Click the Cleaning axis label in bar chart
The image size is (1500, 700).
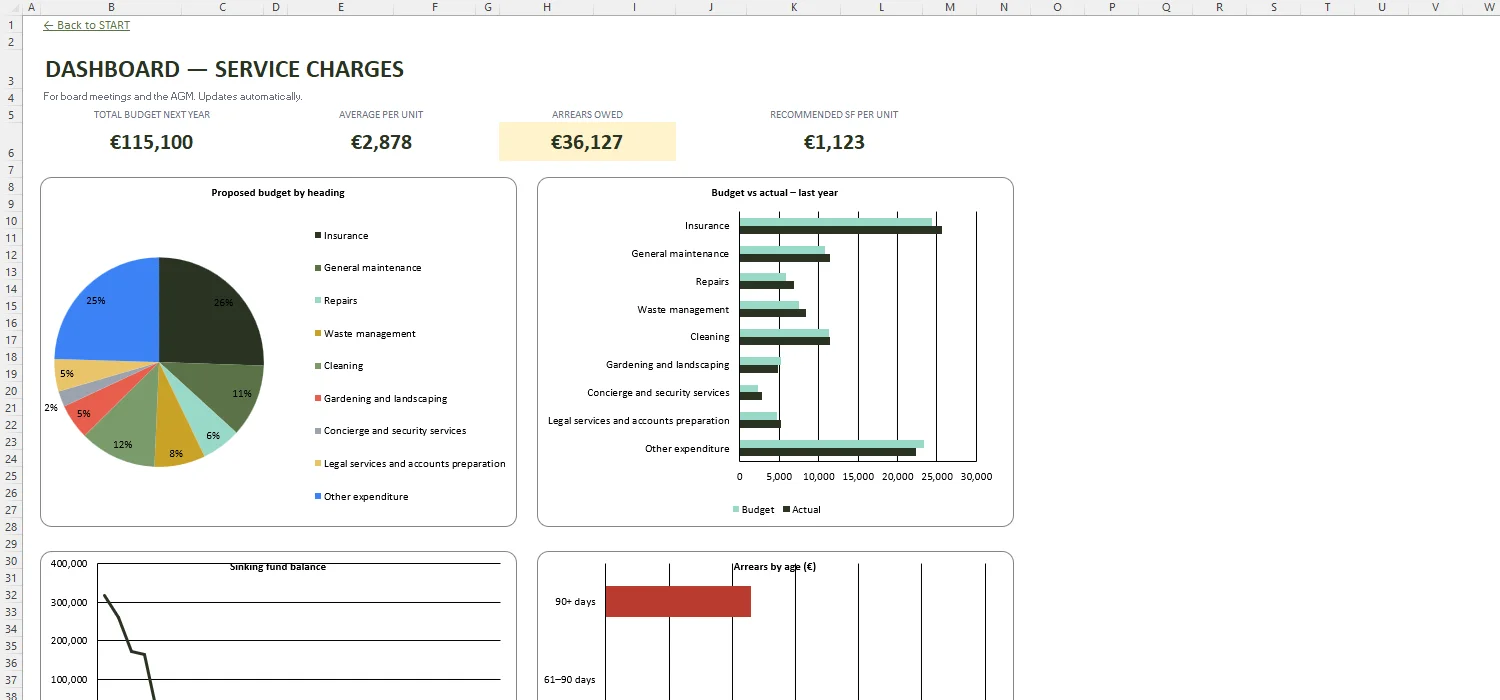pos(710,337)
